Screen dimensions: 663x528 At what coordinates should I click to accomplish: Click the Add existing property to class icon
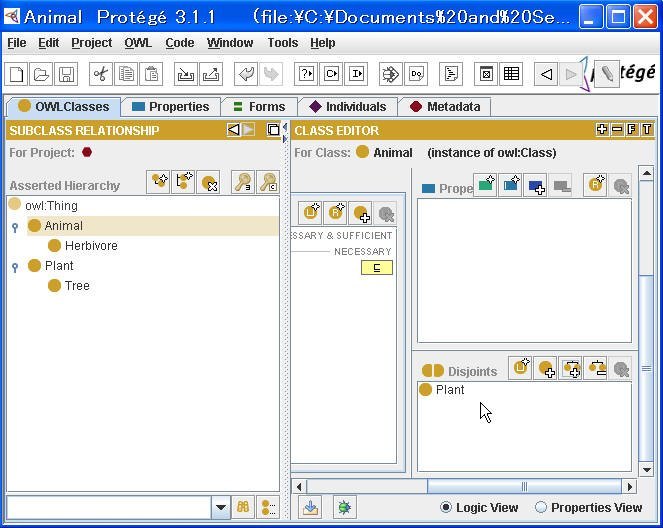point(535,185)
